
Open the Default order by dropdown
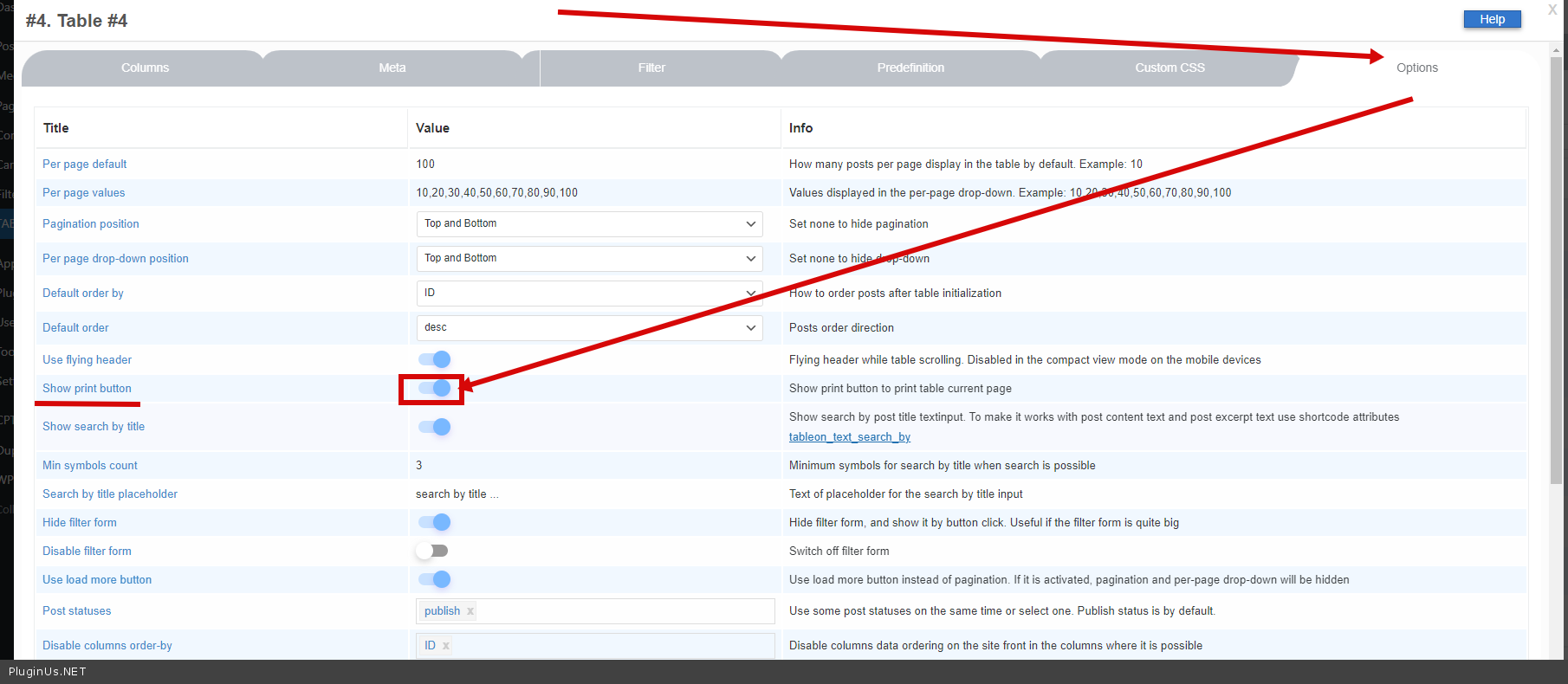[x=589, y=294]
